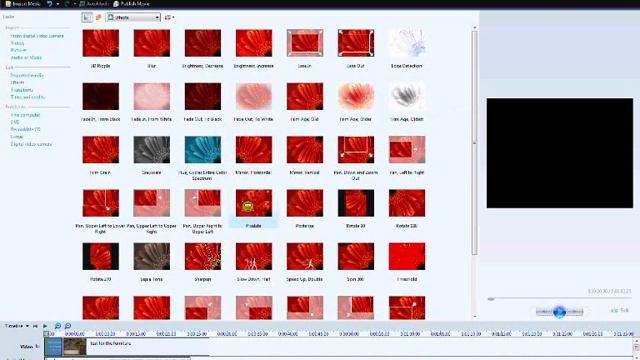
Task: Click the Play Timeline button
Action: coord(45,326)
